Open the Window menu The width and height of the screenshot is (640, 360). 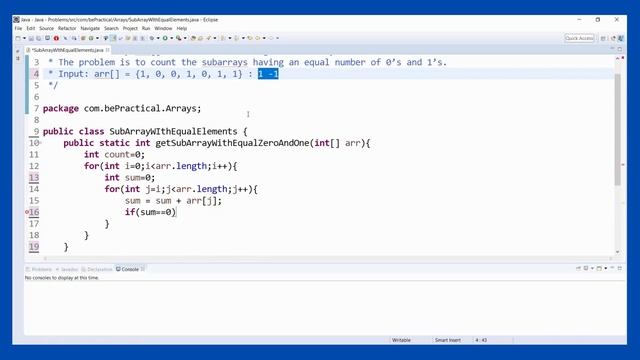[x=163, y=28]
